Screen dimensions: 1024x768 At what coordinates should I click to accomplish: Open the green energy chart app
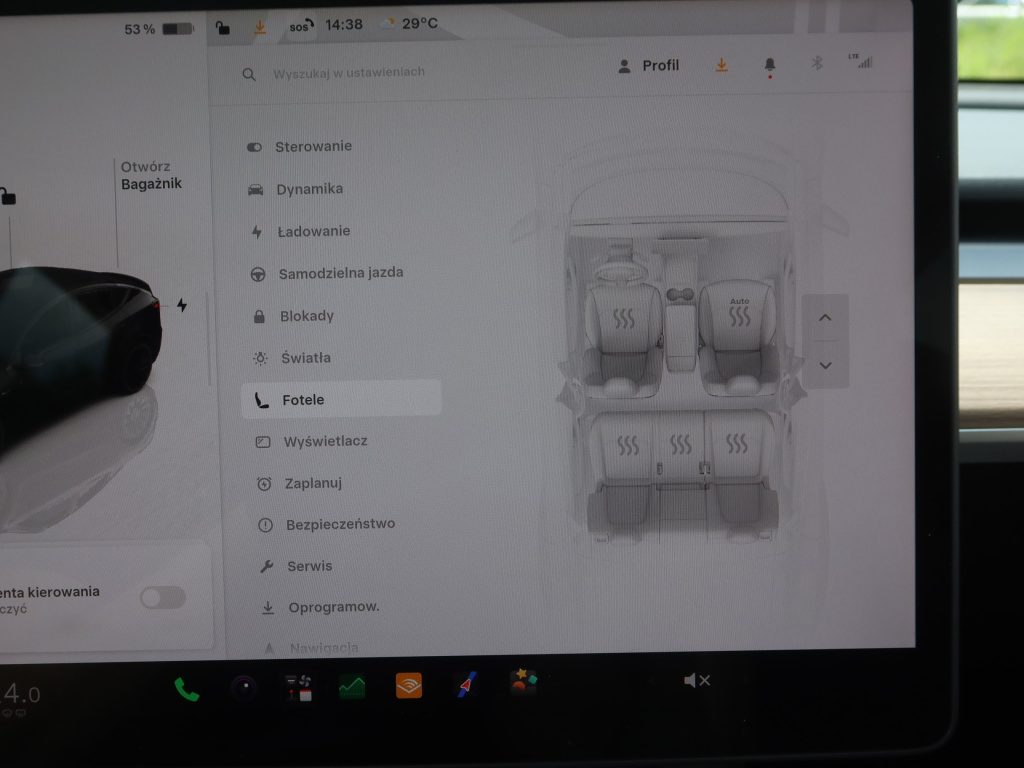tap(352, 687)
